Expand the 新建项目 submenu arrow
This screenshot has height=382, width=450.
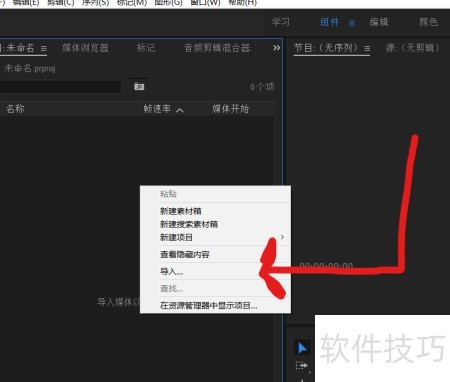(x=282, y=237)
